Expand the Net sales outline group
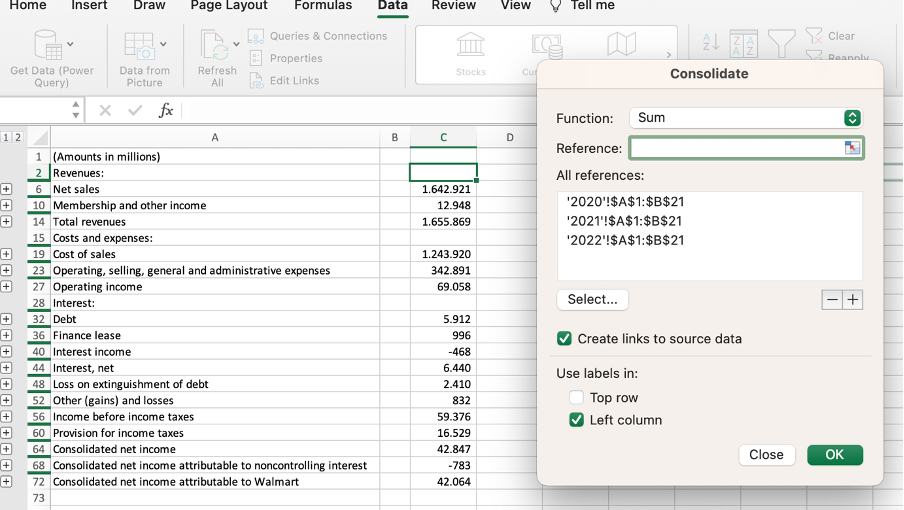This screenshot has width=904, height=510. click(x=7, y=189)
